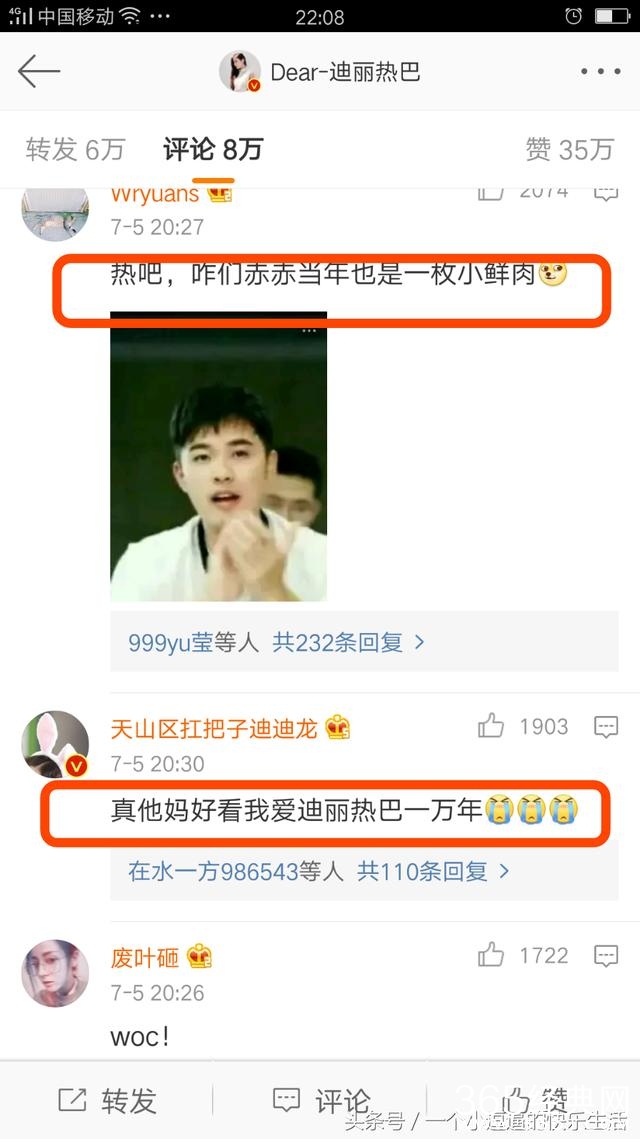The height and width of the screenshot is (1139, 640).
Task: Expand 共110条回复 replies
Action: tap(433, 871)
